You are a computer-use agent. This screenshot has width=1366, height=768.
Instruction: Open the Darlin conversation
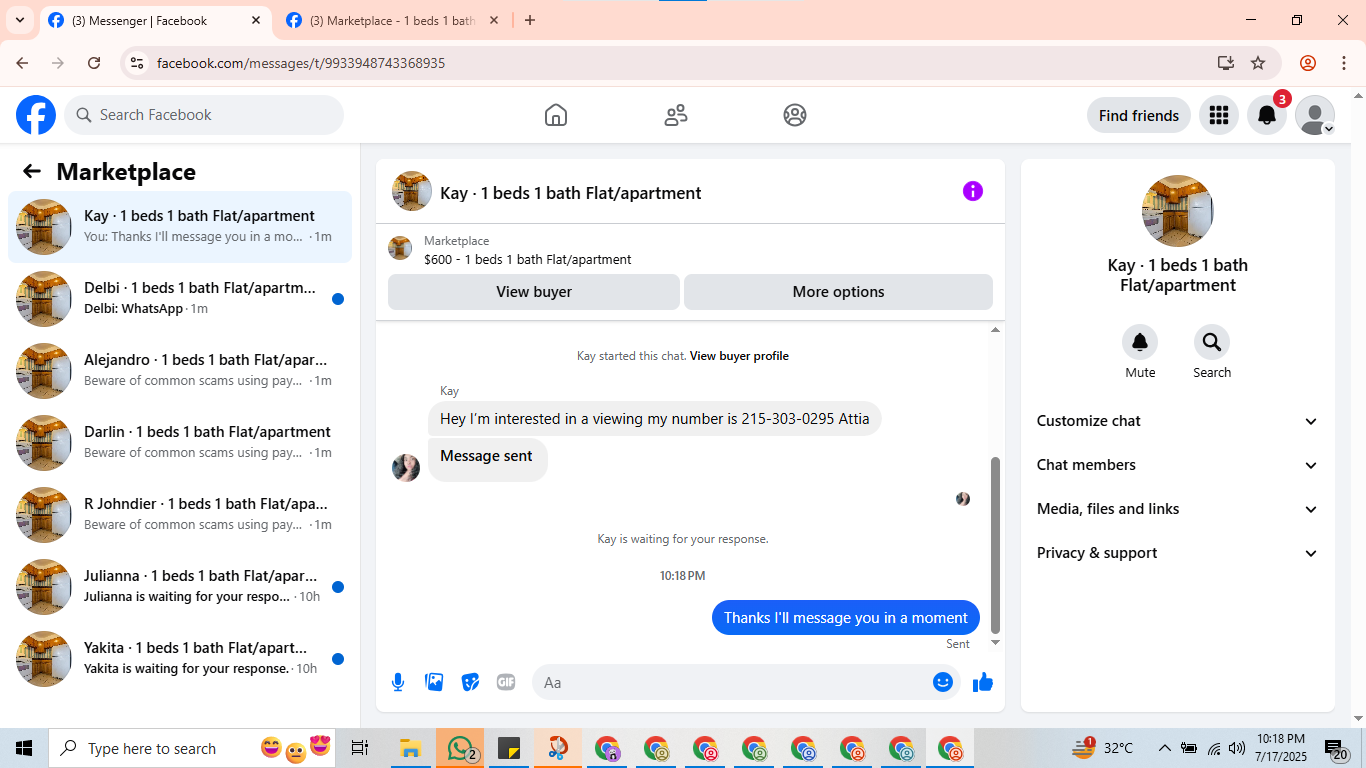[x=180, y=443]
